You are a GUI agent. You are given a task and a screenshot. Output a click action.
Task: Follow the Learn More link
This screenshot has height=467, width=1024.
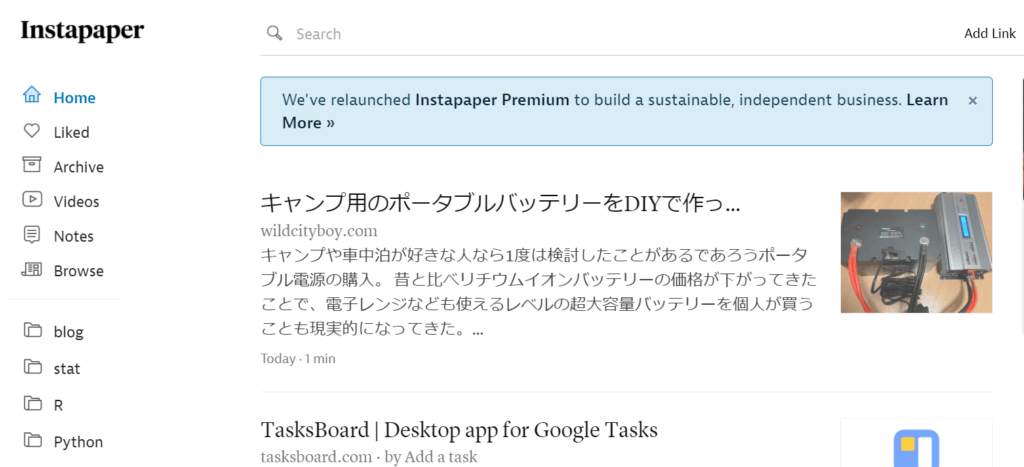coord(614,111)
